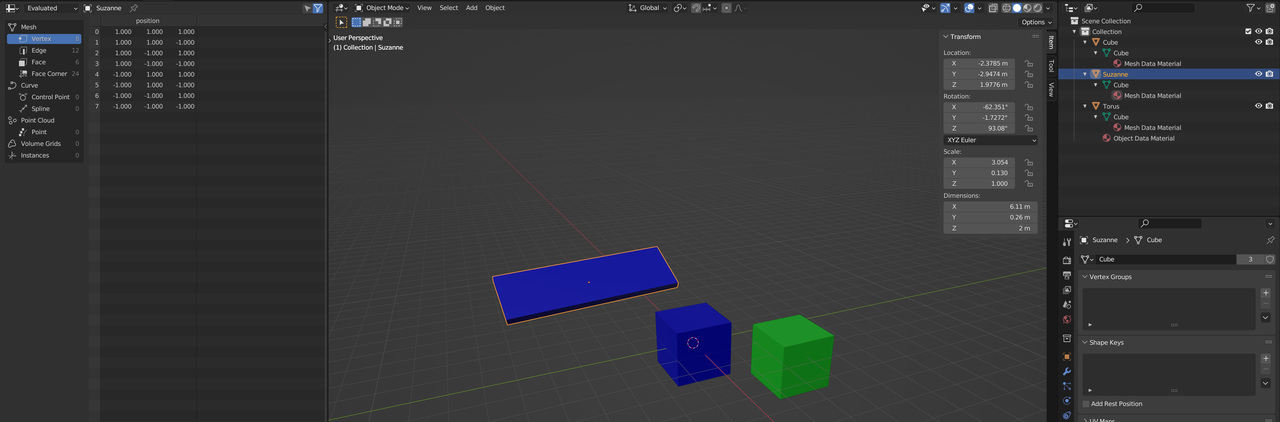
Task: Add a new shape key
Action: click(1265, 358)
